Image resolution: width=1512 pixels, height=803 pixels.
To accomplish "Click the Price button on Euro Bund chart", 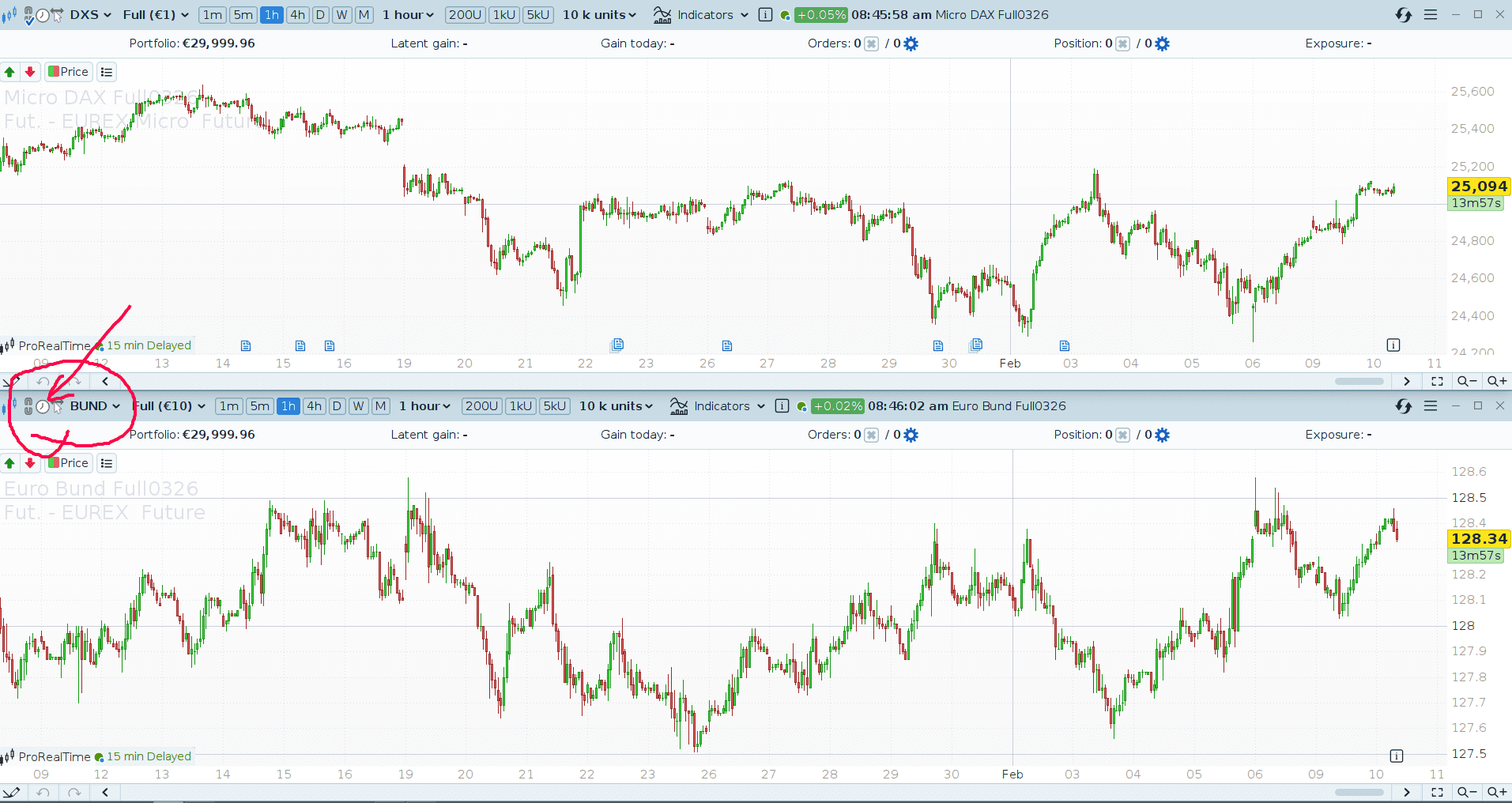I will pyautogui.click(x=68, y=463).
